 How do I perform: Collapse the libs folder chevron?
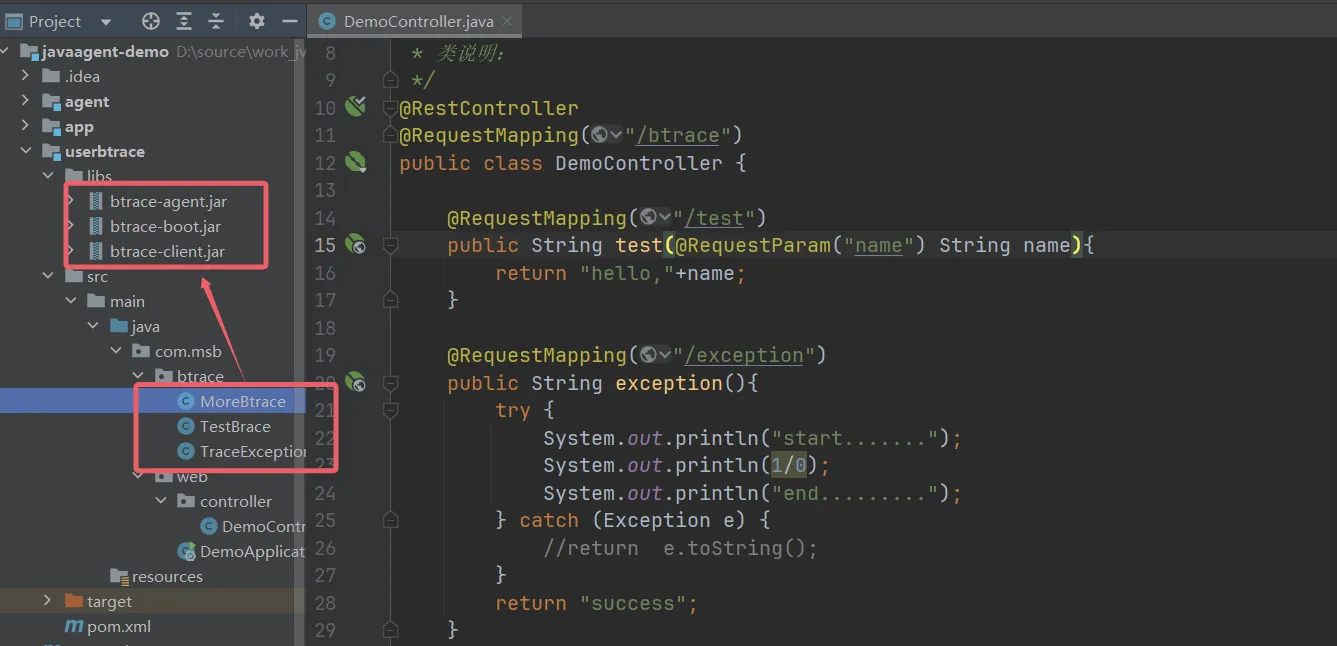click(48, 176)
